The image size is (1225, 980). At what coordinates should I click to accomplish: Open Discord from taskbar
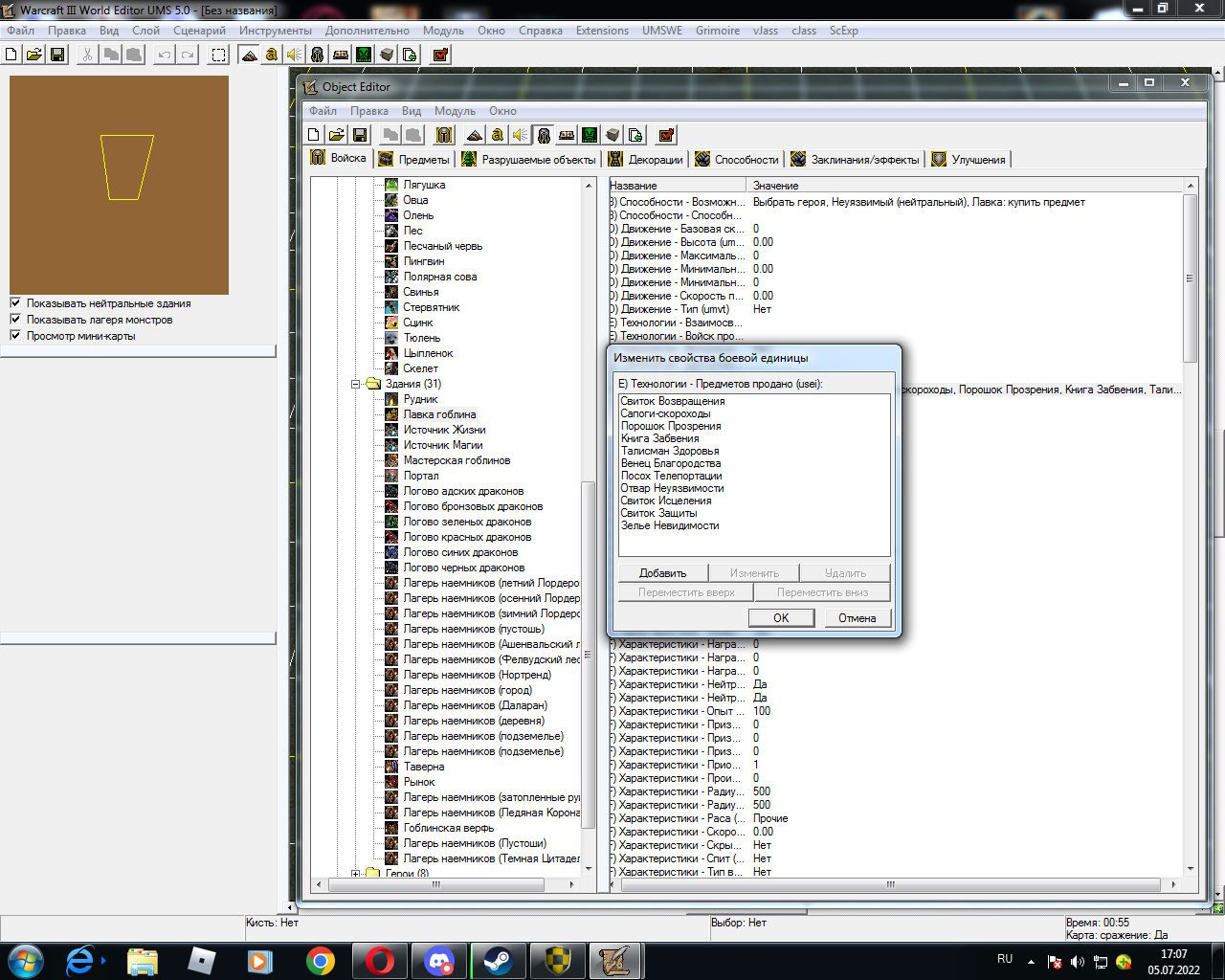point(439,960)
